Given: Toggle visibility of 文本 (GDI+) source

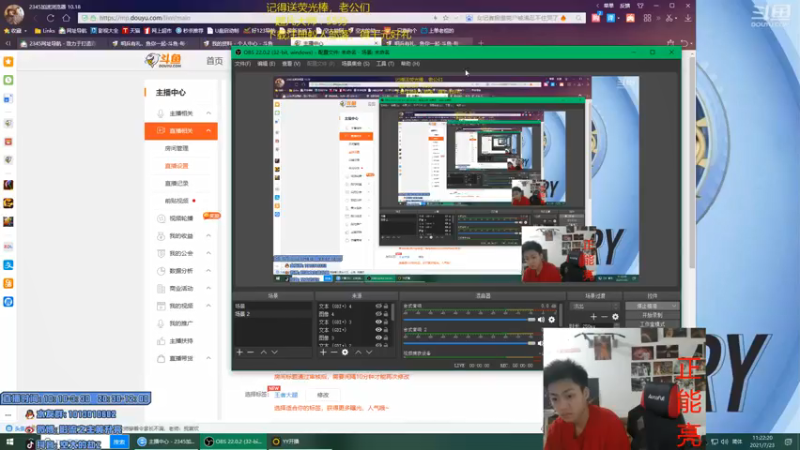Looking at the screenshot, I should pyautogui.click(x=378, y=330).
